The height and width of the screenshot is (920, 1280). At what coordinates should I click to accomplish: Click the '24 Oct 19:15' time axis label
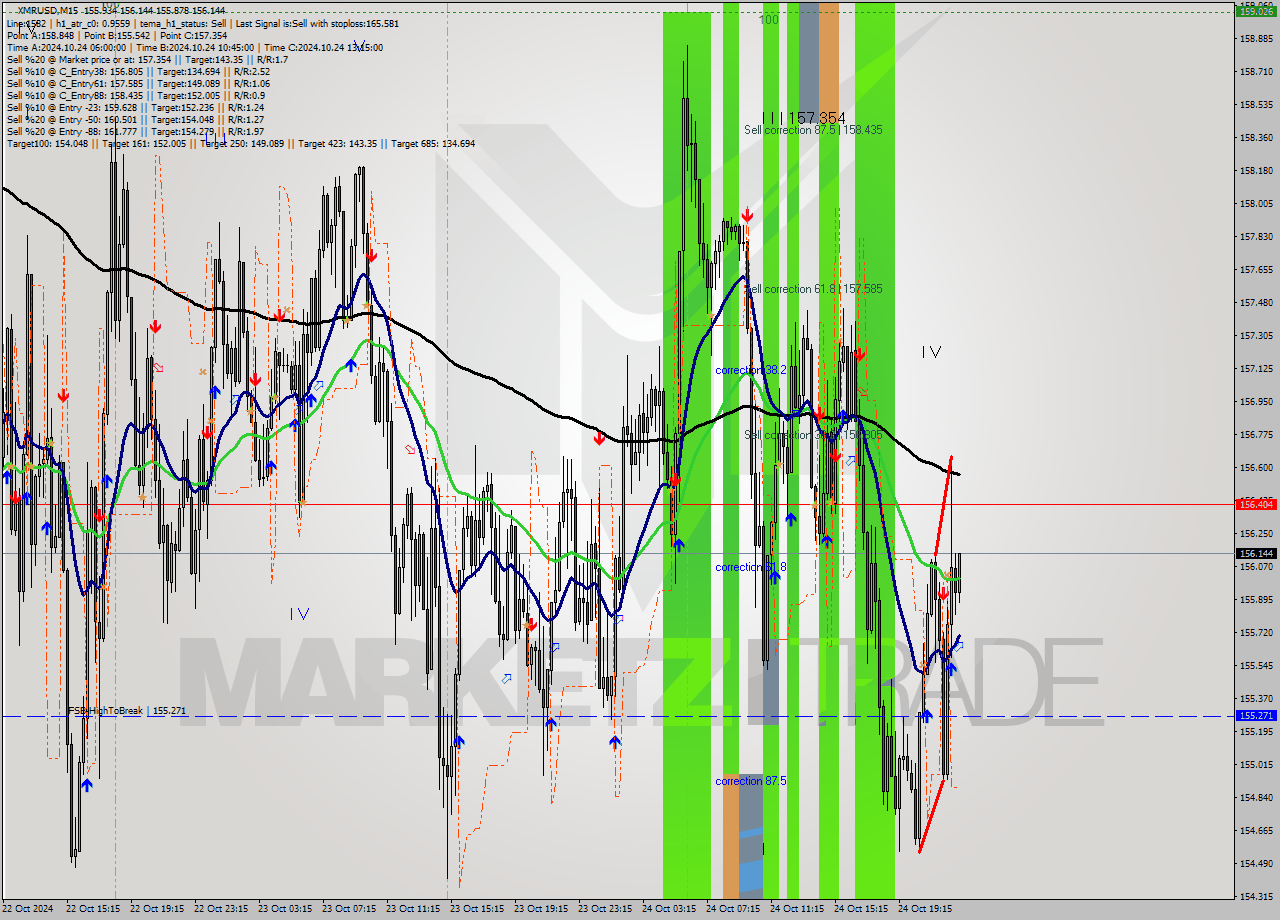point(925,909)
